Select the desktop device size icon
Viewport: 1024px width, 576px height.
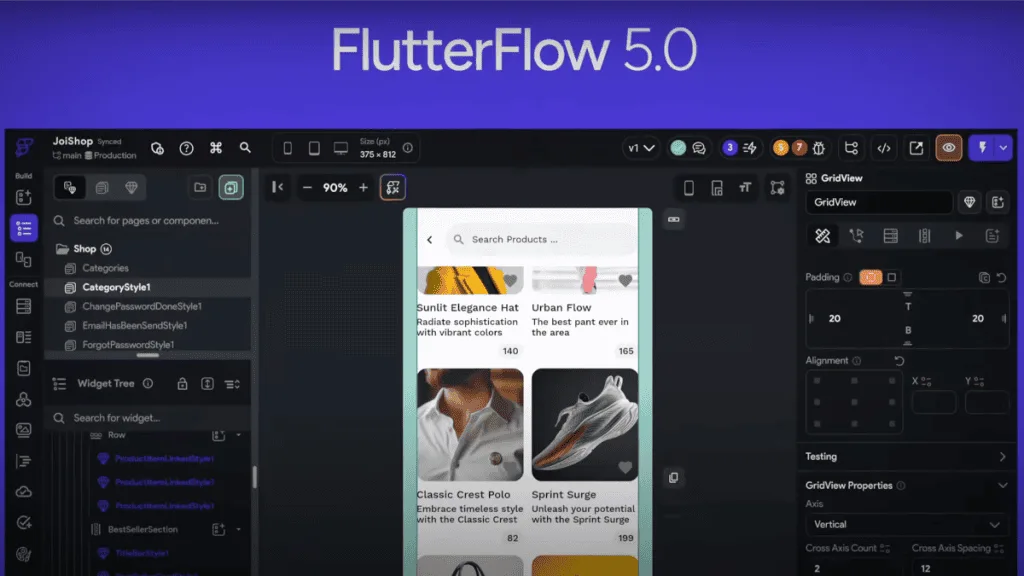(x=341, y=148)
